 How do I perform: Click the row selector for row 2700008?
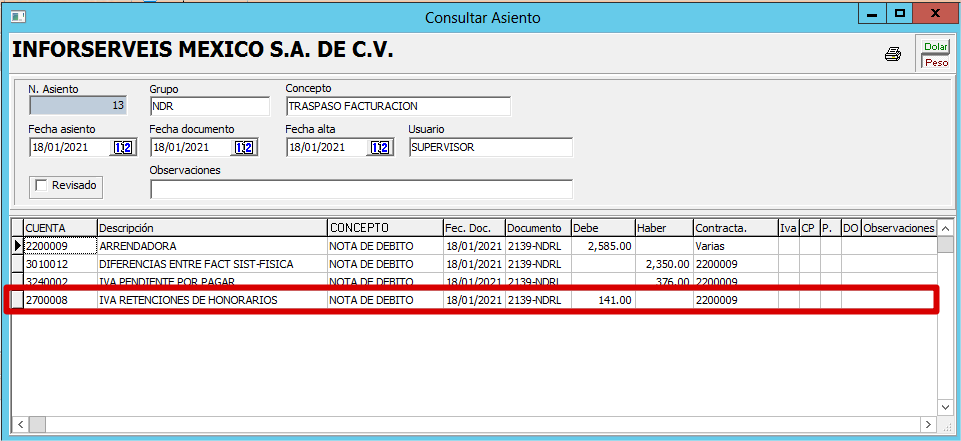[18, 300]
